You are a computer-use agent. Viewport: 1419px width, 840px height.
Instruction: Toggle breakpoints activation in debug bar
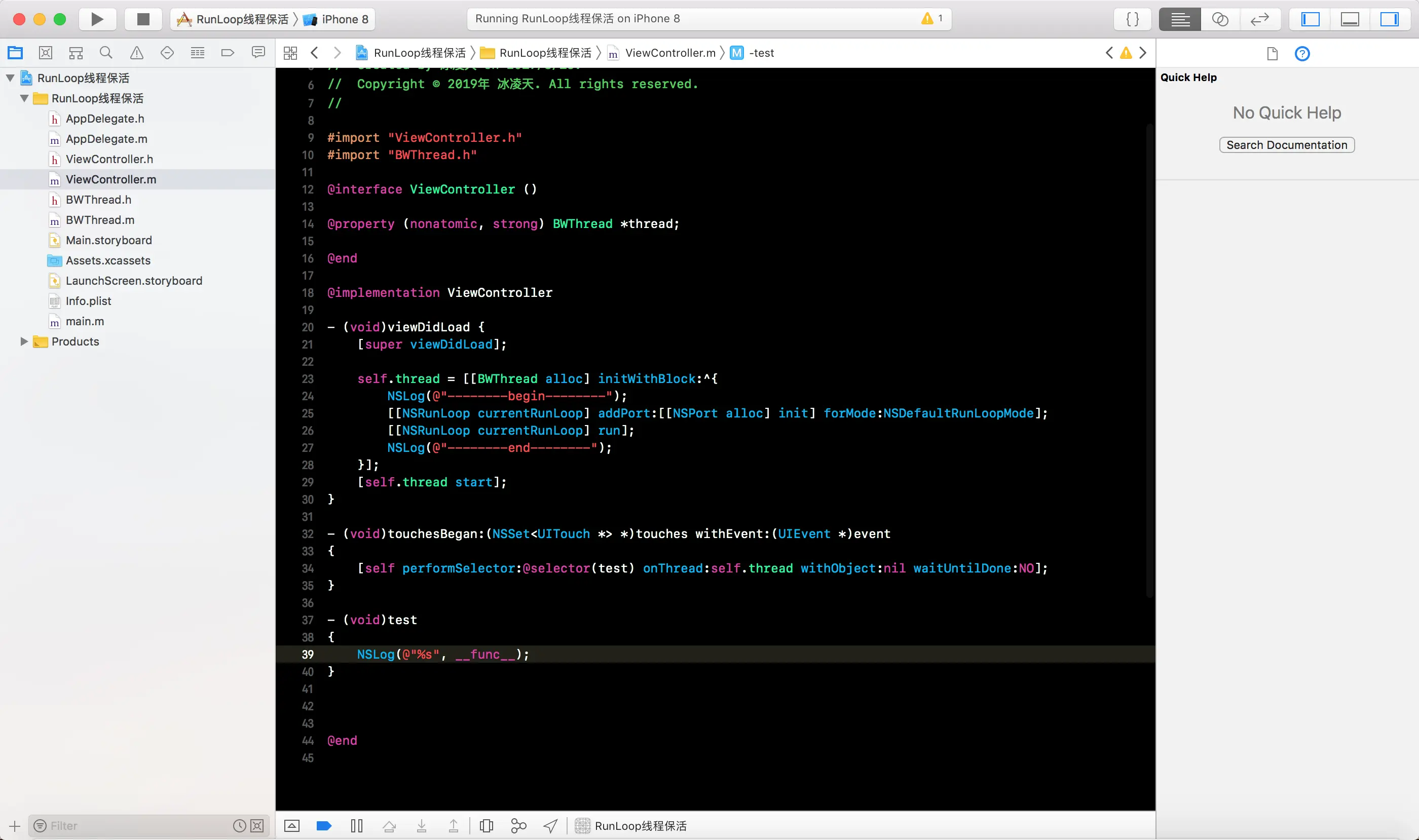pyautogui.click(x=324, y=826)
